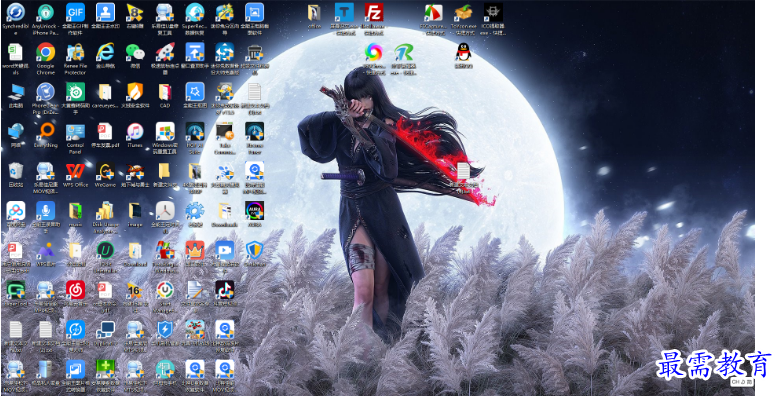The width and height of the screenshot is (780, 396).
Task: Open the blue gear settings shortcut
Action: pyautogui.click(x=195, y=211)
